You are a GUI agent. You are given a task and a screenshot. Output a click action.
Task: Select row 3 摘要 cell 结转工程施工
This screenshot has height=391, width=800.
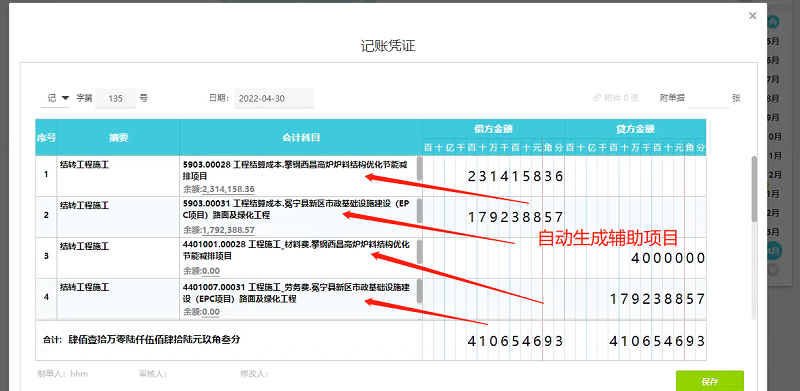click(118, 258)
